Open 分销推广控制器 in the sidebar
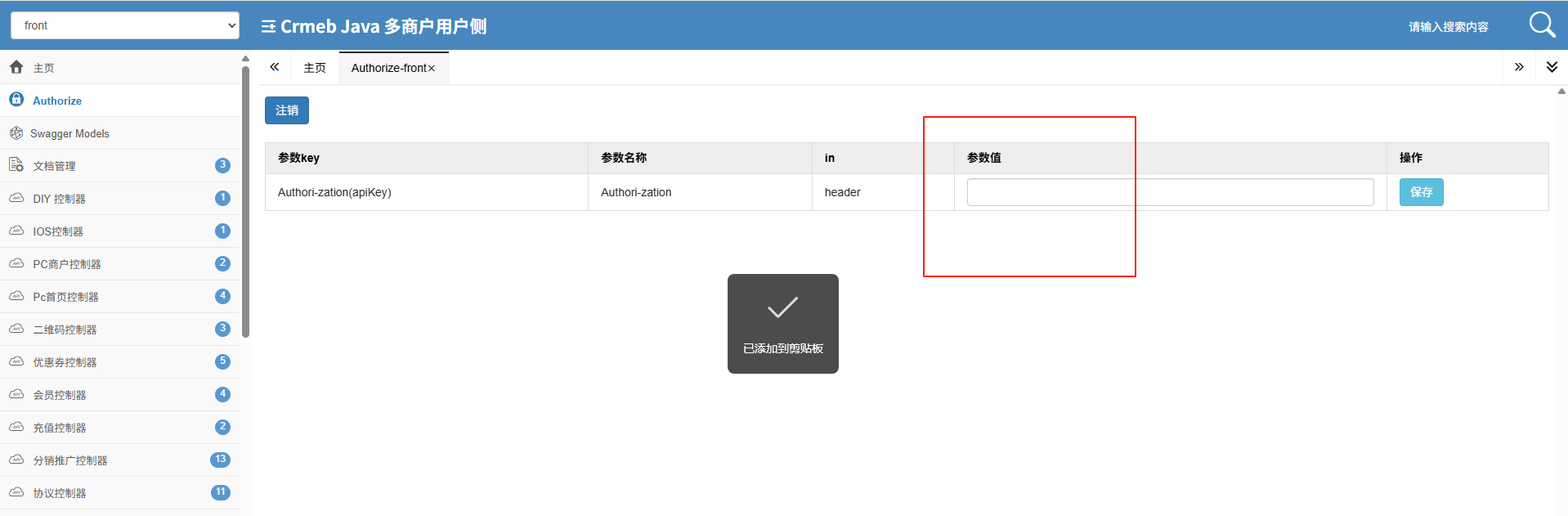Image resolution: width=1568 pixels, height=516 pixels. 120,460
